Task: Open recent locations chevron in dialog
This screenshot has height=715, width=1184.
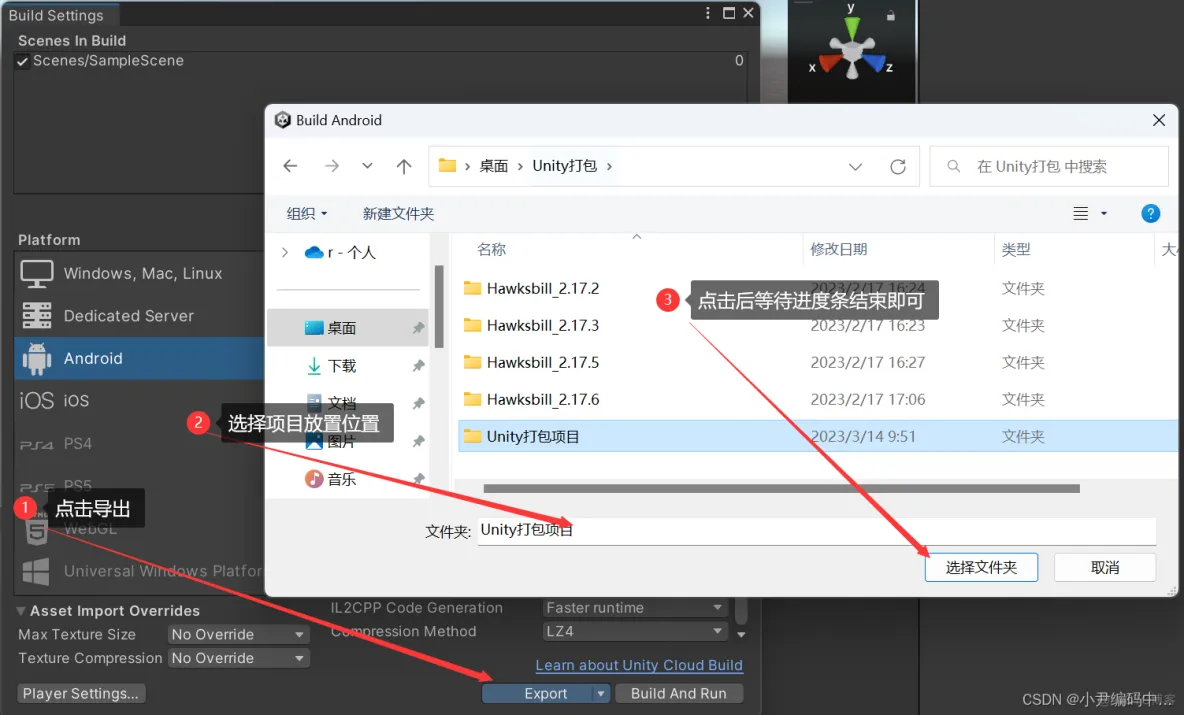Action: 367,166
